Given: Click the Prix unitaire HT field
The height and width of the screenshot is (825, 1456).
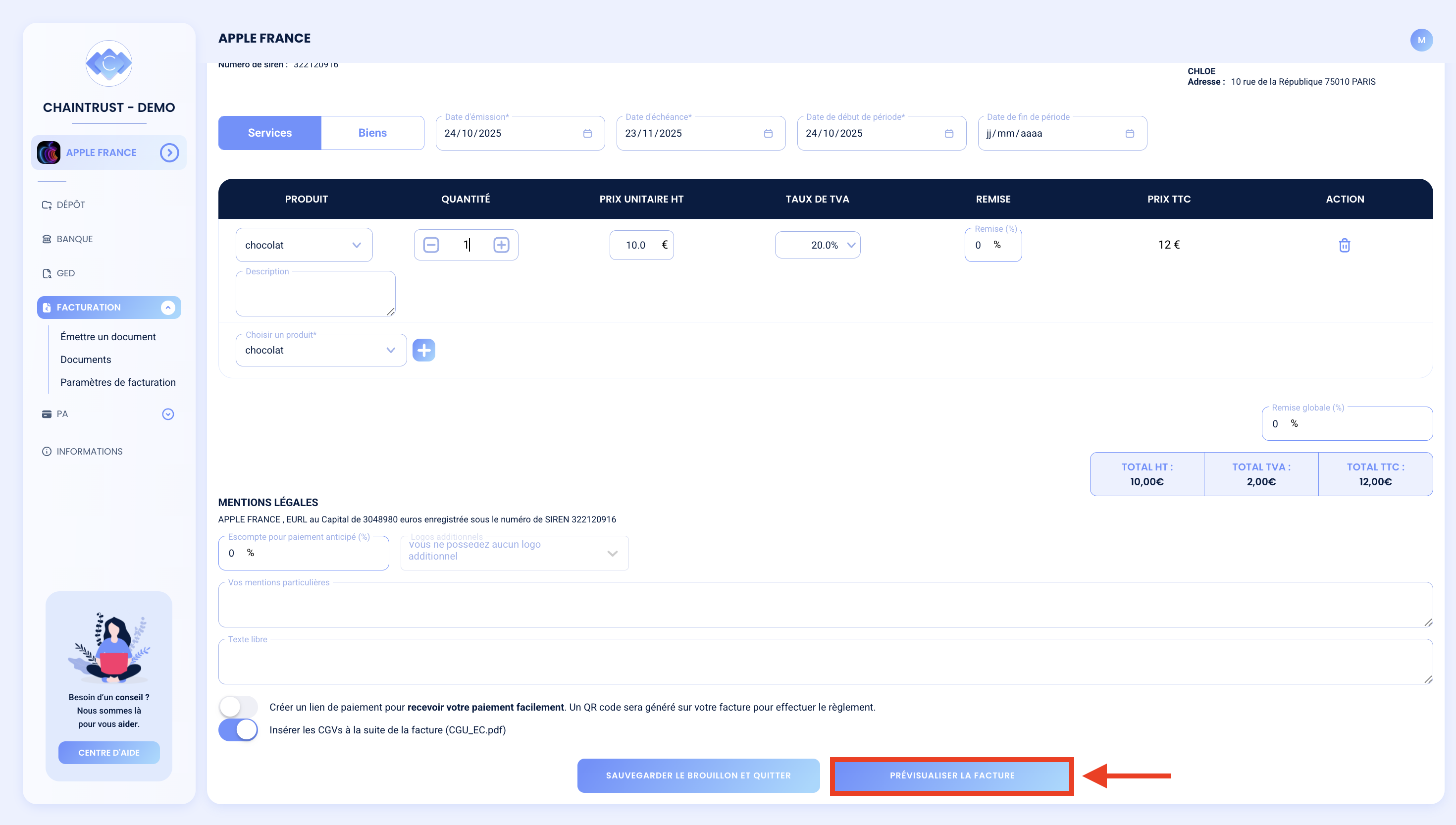Looking at the screenshot, I should click(641, 245).
